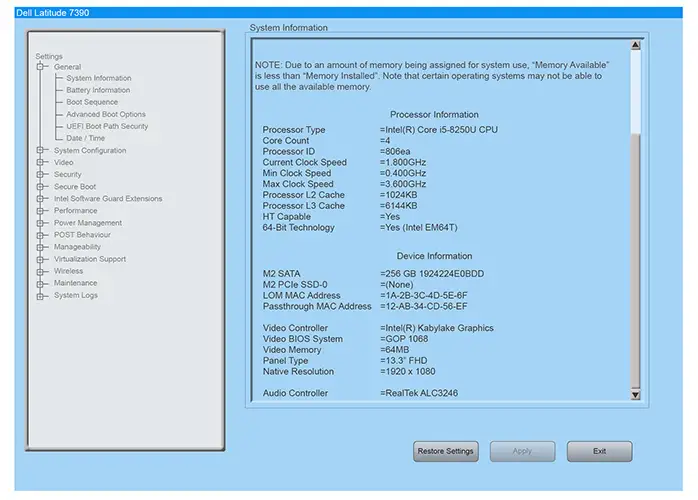This screenshot has width=698, height=500.
Task: Select the Wireless label in the tree
Action: pyautogui.click(x=69, y=271)
